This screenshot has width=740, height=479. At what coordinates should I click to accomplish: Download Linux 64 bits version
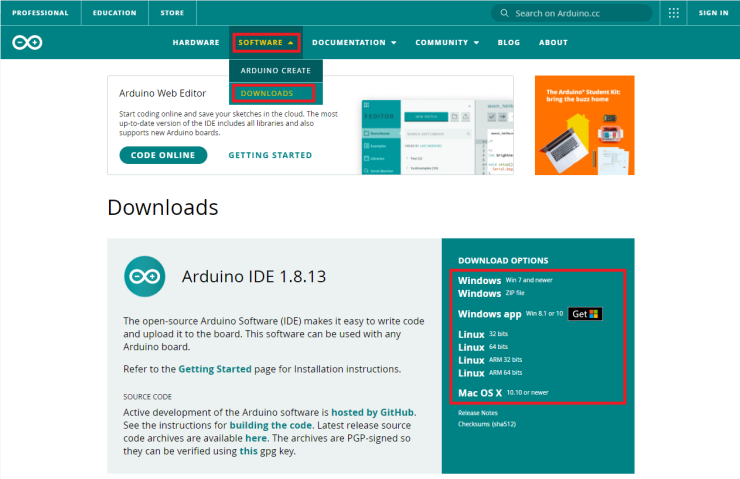click(483, 347)
